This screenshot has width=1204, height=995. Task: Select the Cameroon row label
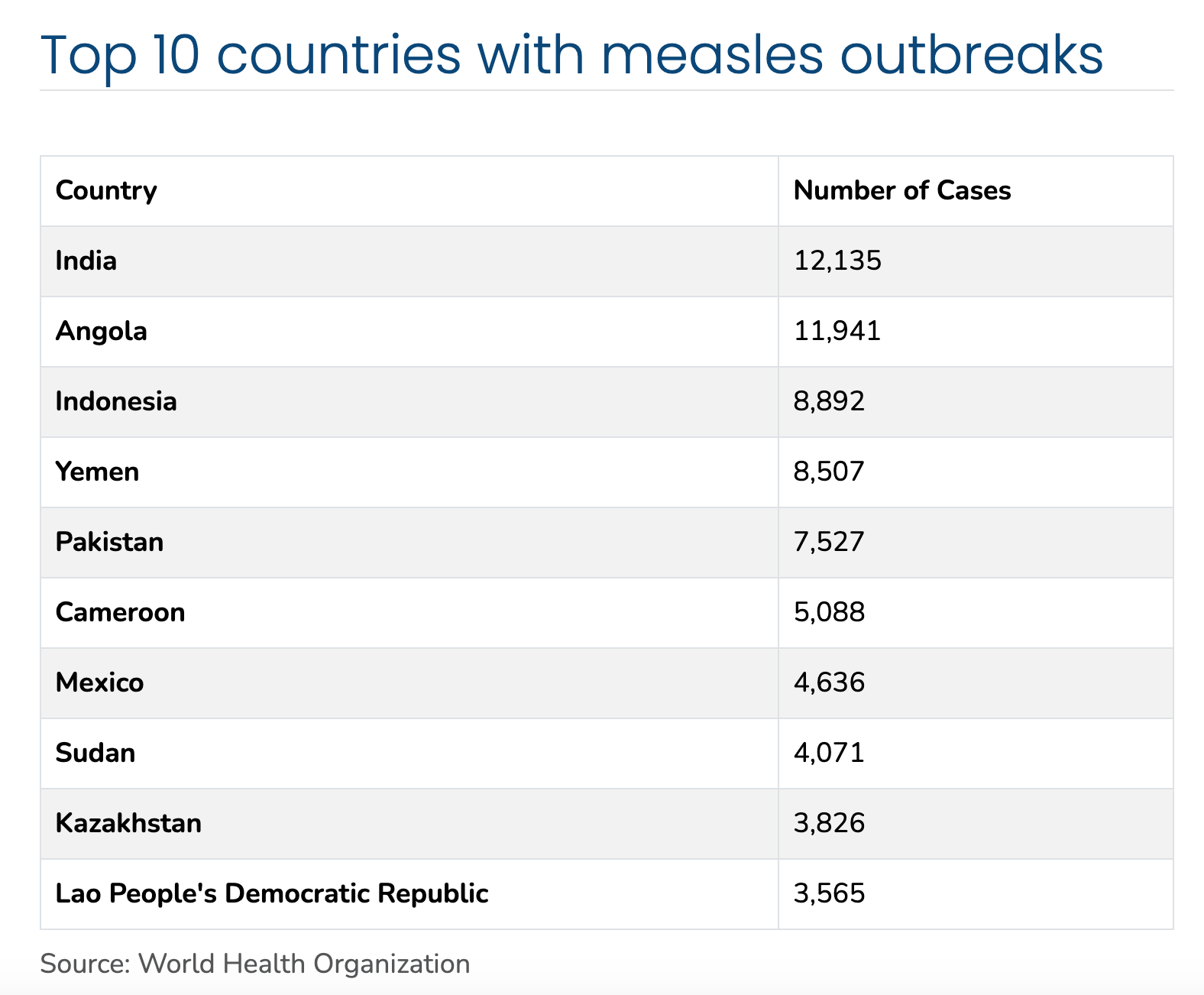tap(120, 612)
